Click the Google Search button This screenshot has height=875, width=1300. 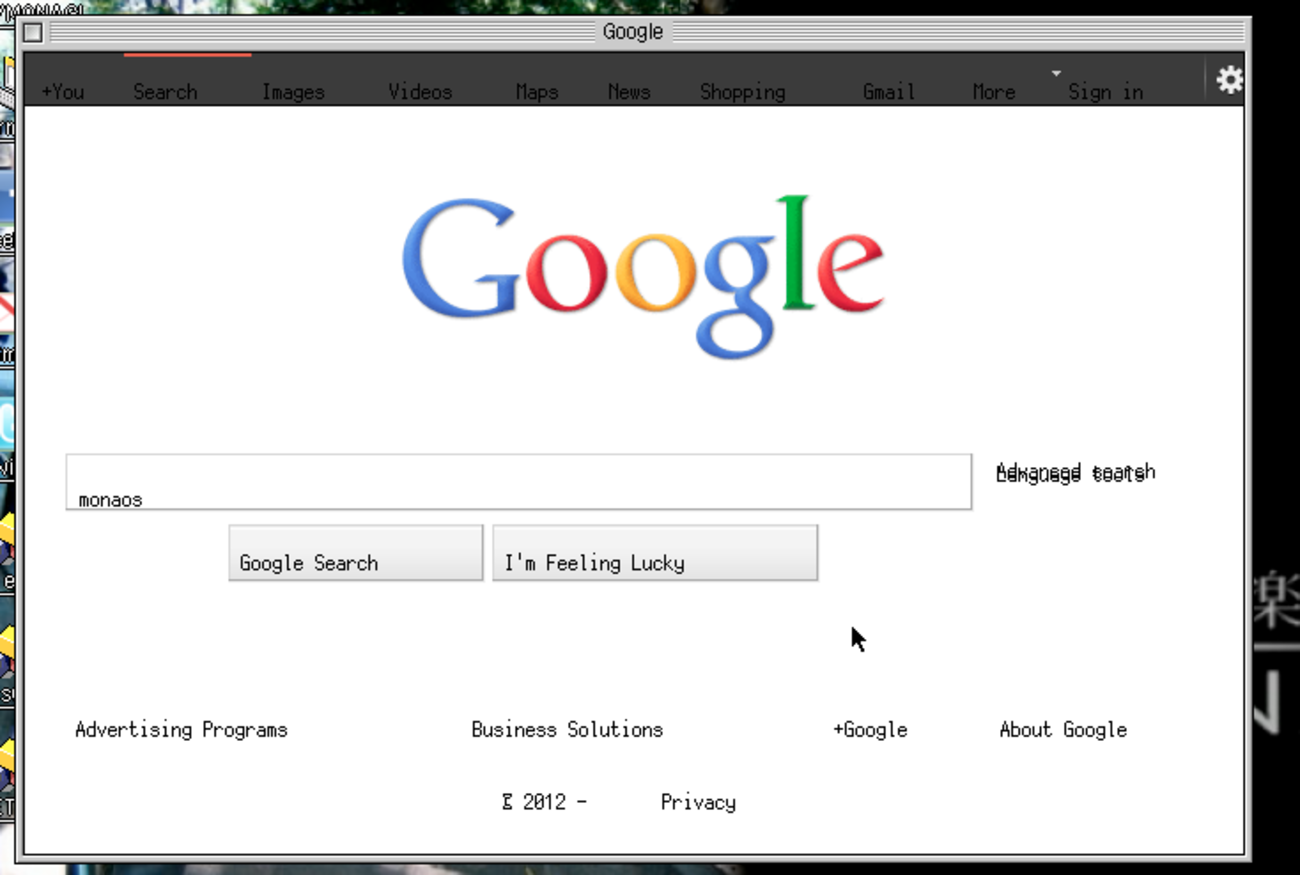[x=356, y=553]
